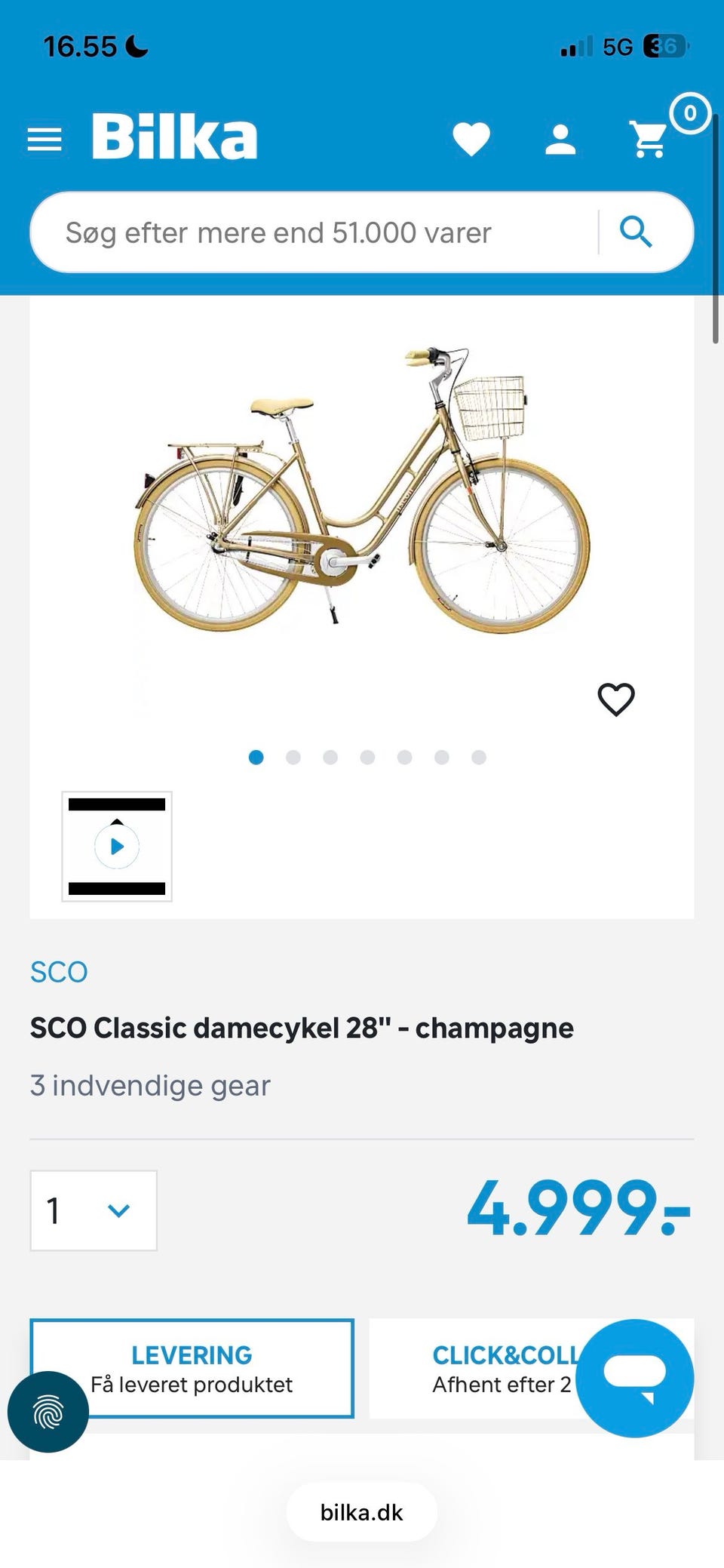Viewport: 724px width, 1568px height.
Task: Open the user account icon
Action: click(x=560, y=140)
